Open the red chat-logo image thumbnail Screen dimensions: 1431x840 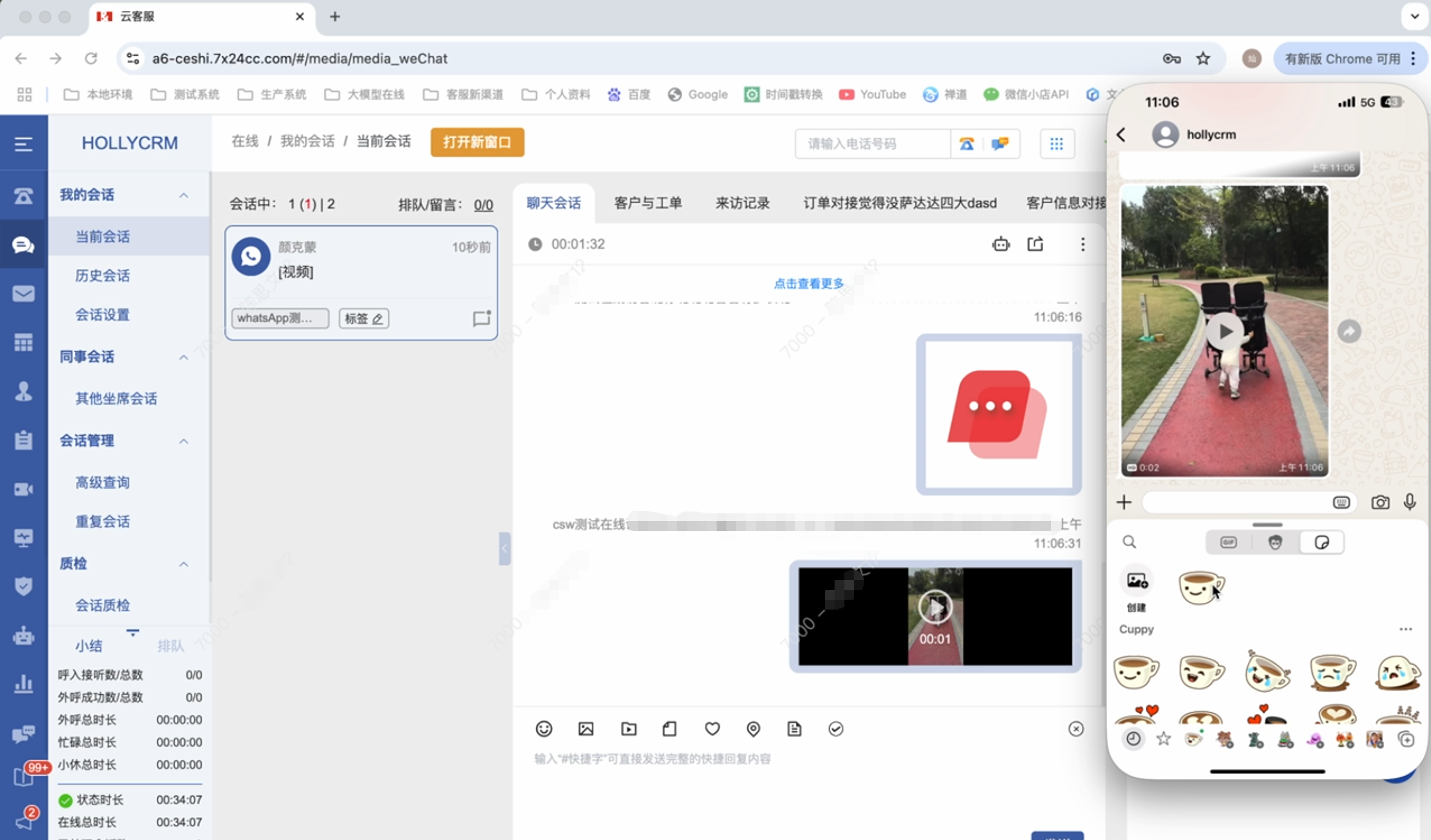(999, 415)
